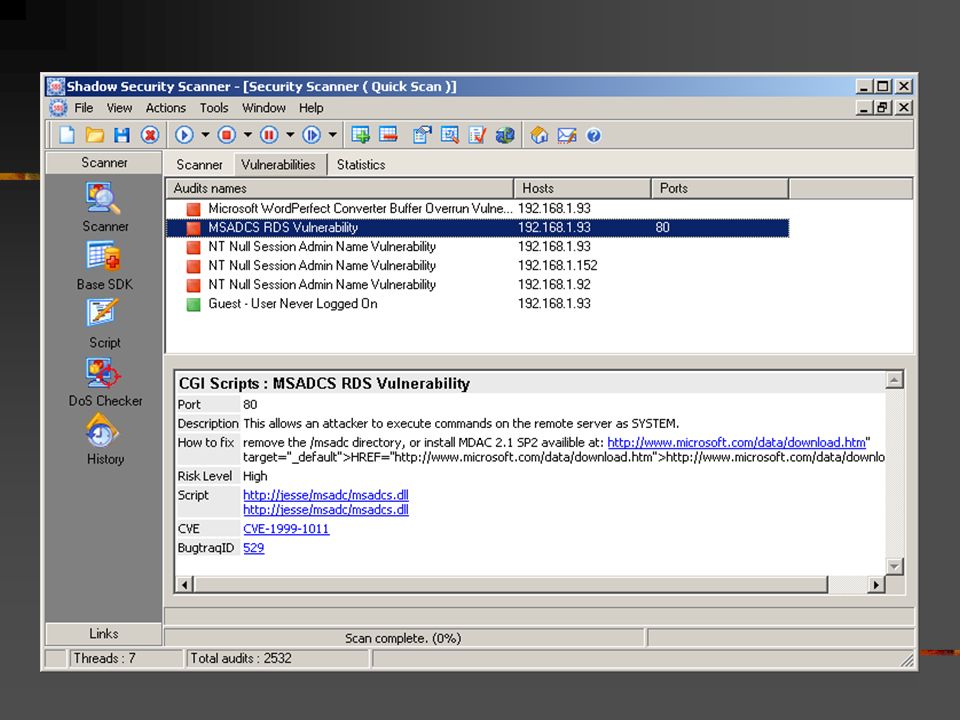Open the DoS Checker sidebar module

click(x=105, y=382)
